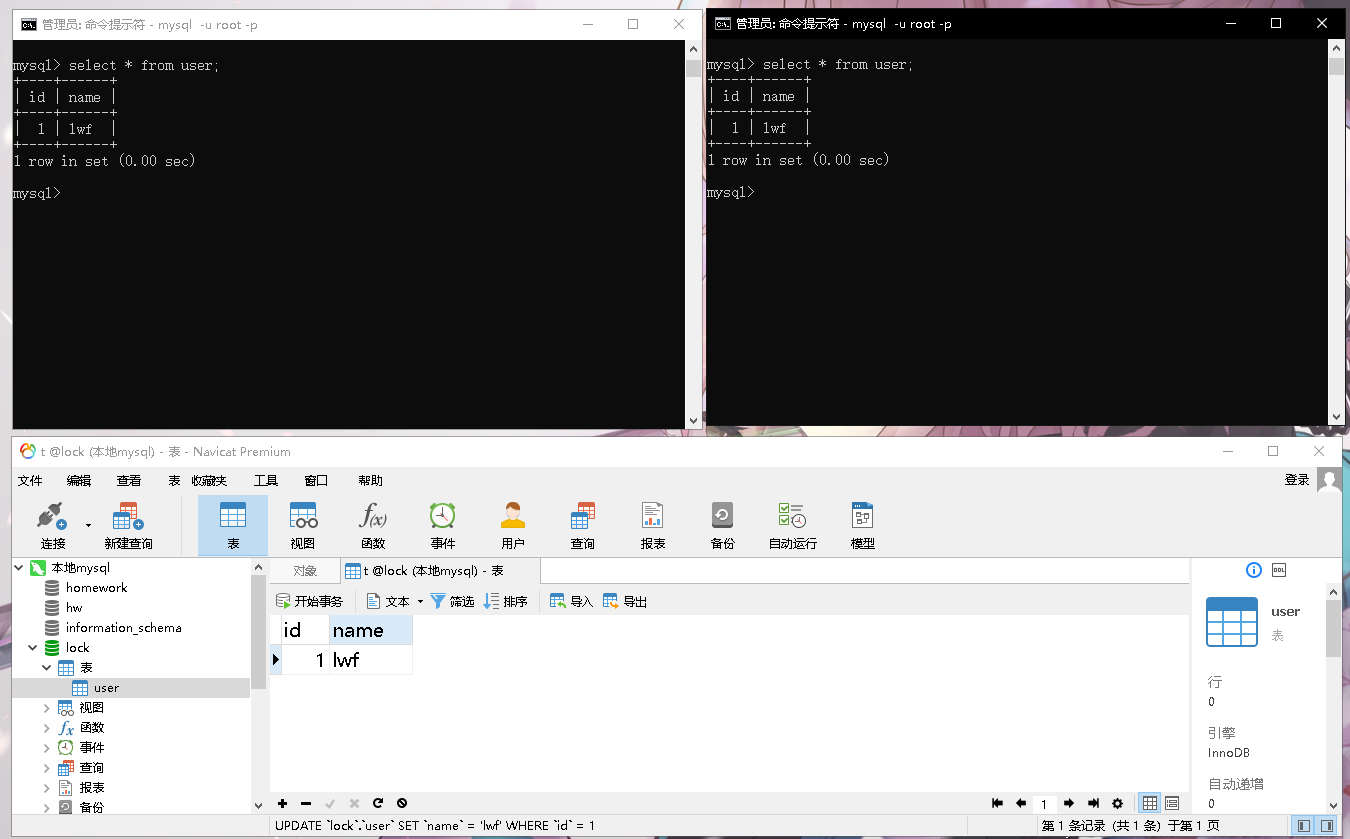Click the 登录 (Sign in) link
This screenshot has width=1350, height=839.
(x=1297, y=480)
